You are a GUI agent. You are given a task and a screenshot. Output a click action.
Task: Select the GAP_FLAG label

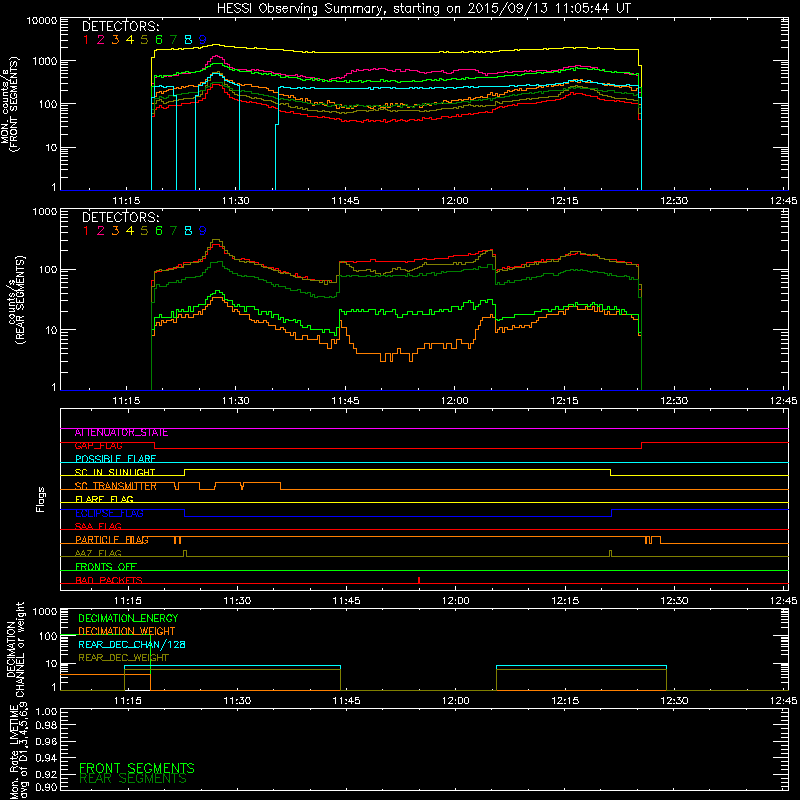98,446
